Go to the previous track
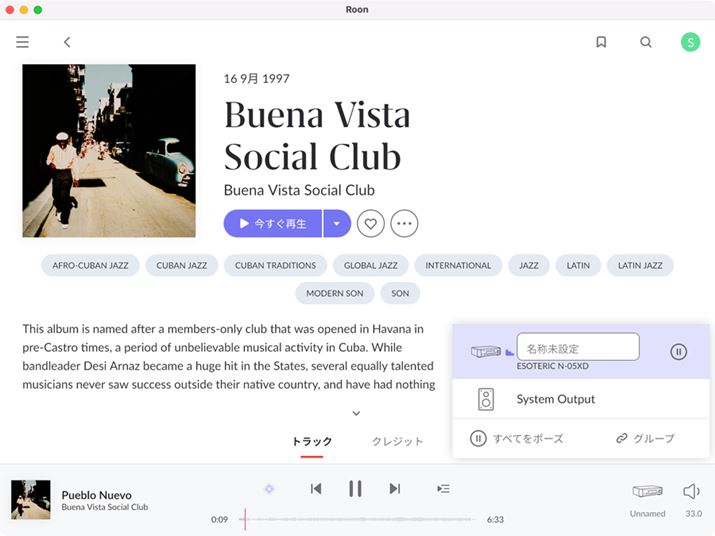The height and width of the screenshot is (536, 715). pyautogui.click(x=316, y=488)
